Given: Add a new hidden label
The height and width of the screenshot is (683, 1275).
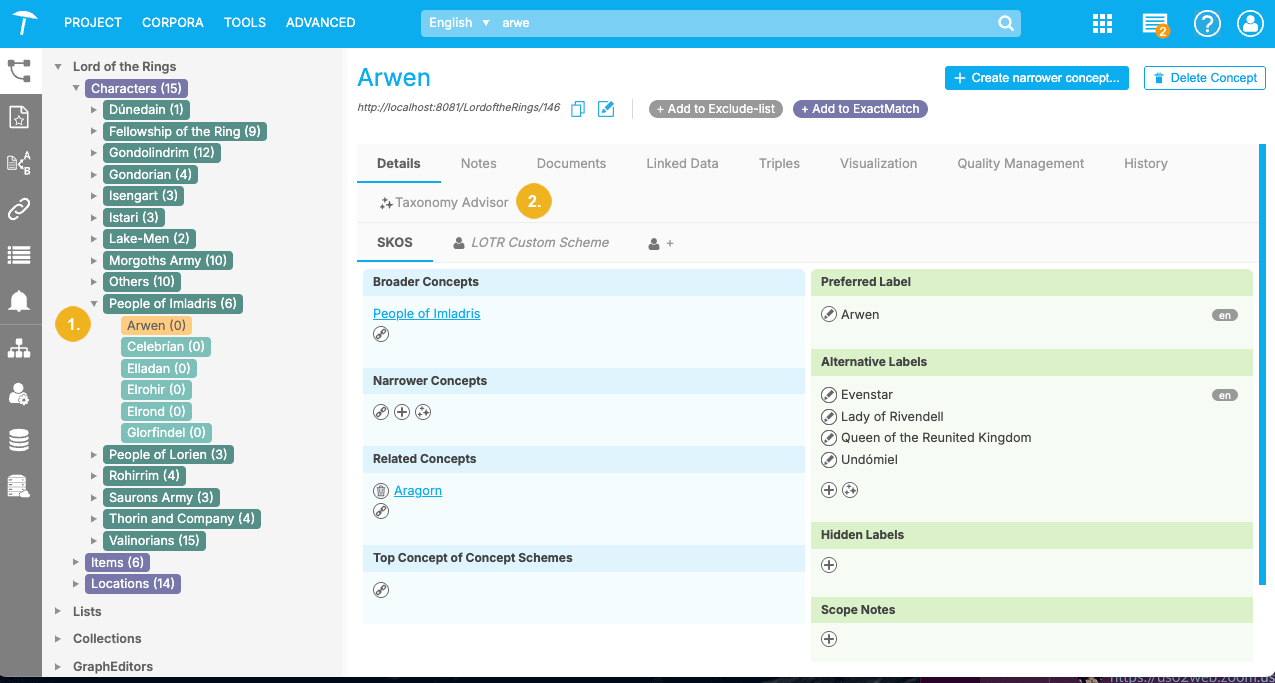Looking at the screenshot, I should pyautogui.click(x=828, y=565).
